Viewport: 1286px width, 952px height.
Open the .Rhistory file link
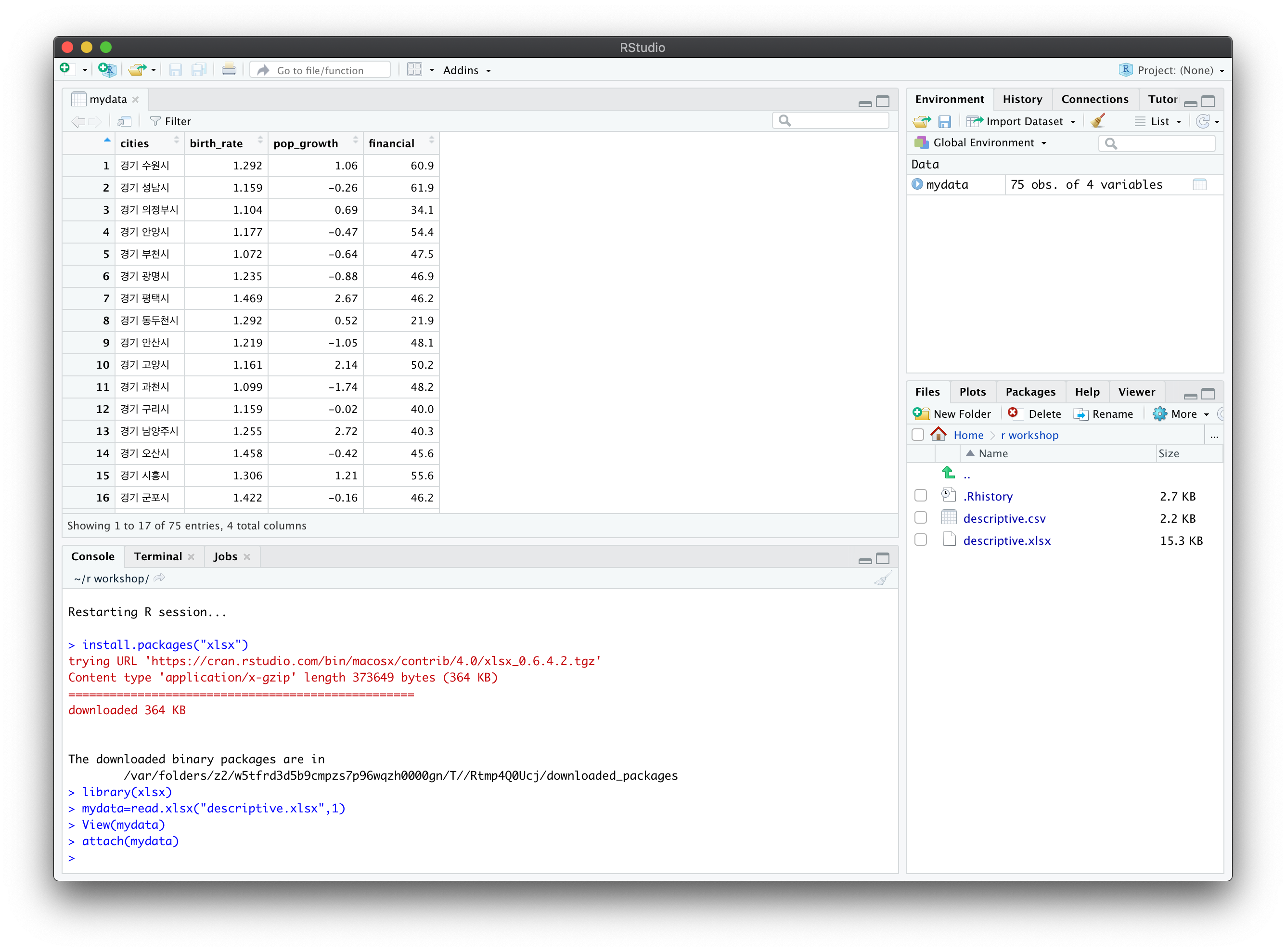pos(988,496)
